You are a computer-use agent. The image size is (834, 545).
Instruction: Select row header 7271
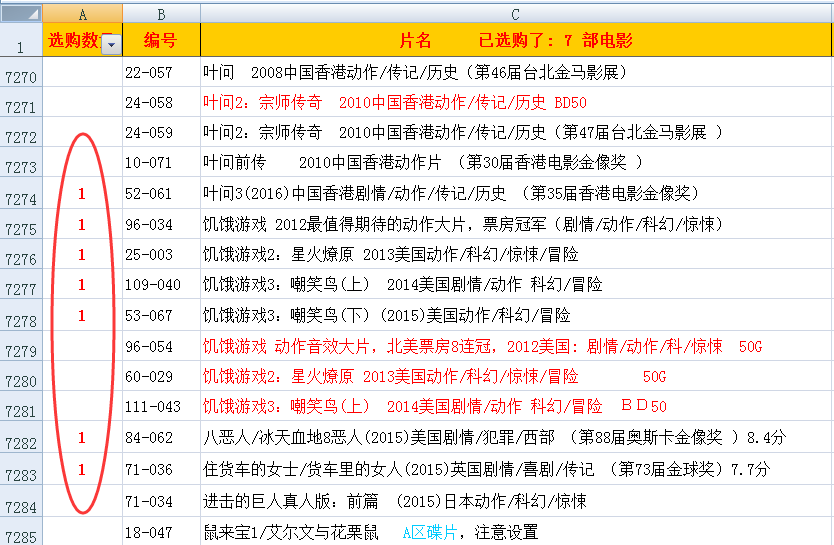click(21, 102)
